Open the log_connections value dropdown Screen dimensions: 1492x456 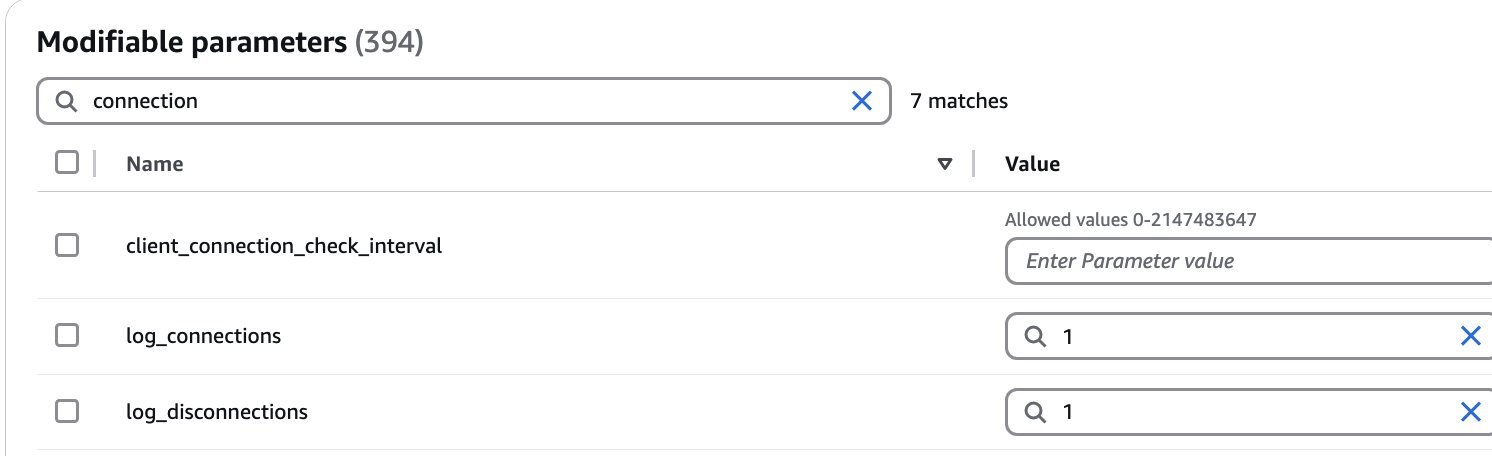click(1248, 336)
